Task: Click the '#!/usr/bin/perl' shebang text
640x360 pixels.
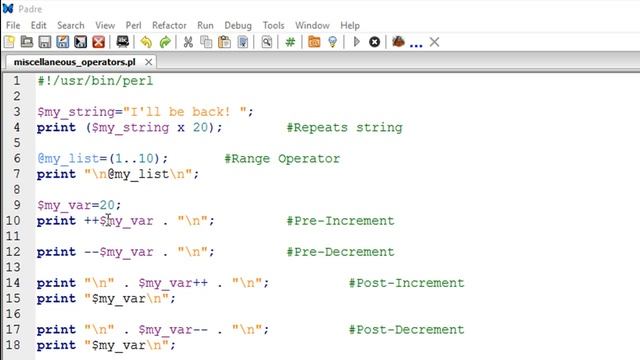Action: pos(95,81)
